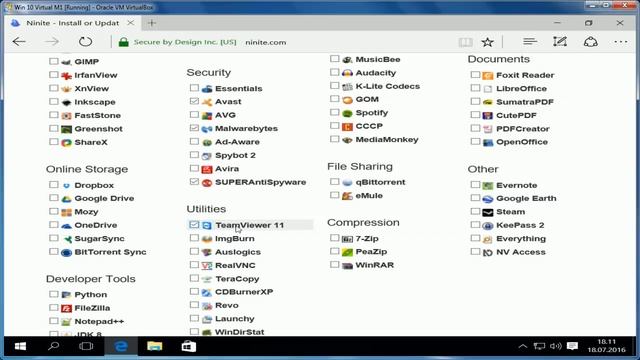Viewport: 640px width, 360px height.
Task: Click the Python icon
Action: [x=66, y=295]
